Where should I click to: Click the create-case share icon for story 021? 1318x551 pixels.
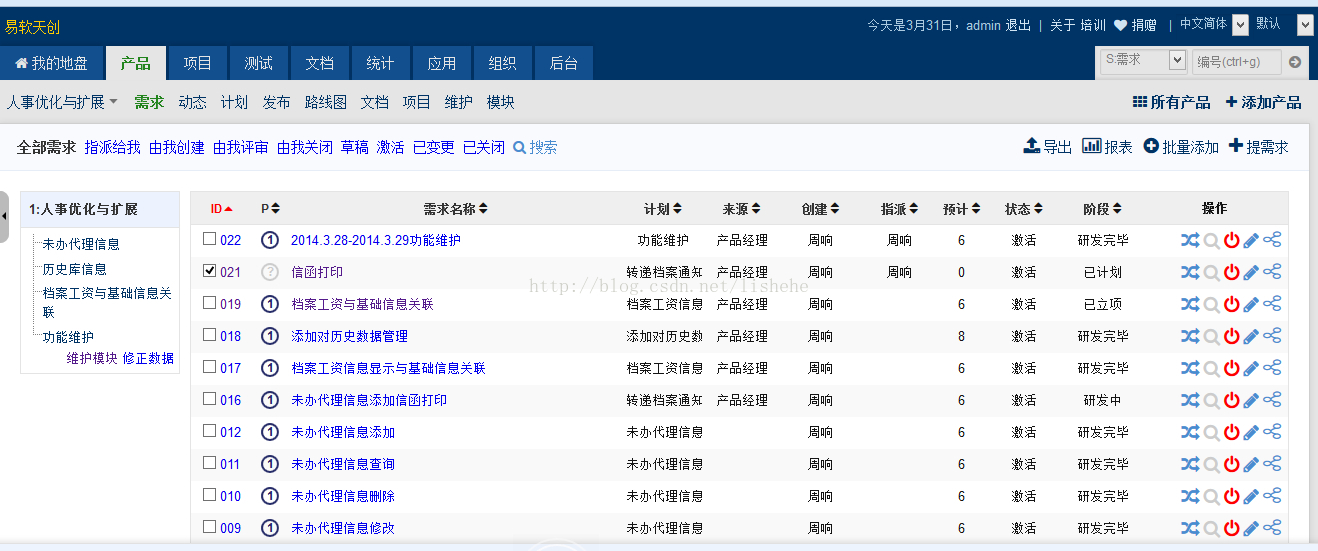(1272, 272)
